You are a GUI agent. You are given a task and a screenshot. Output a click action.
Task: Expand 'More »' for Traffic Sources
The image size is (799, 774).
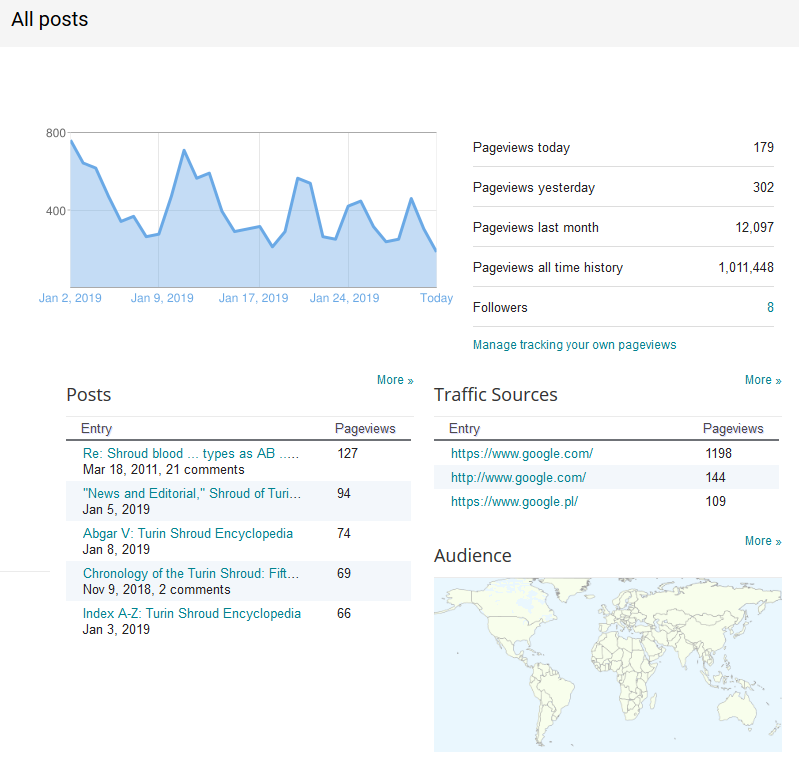pos(763,380)
